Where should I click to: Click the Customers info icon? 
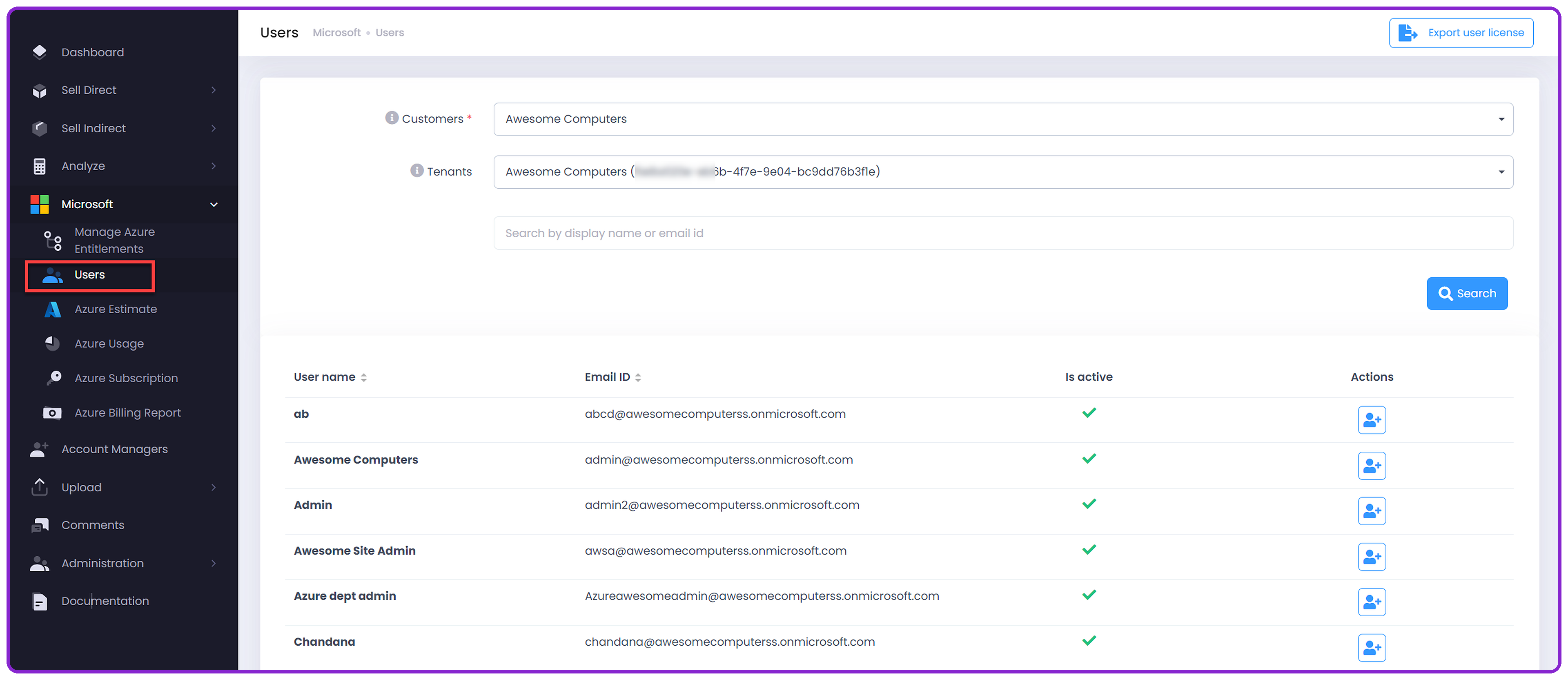(x=392, y=118)
